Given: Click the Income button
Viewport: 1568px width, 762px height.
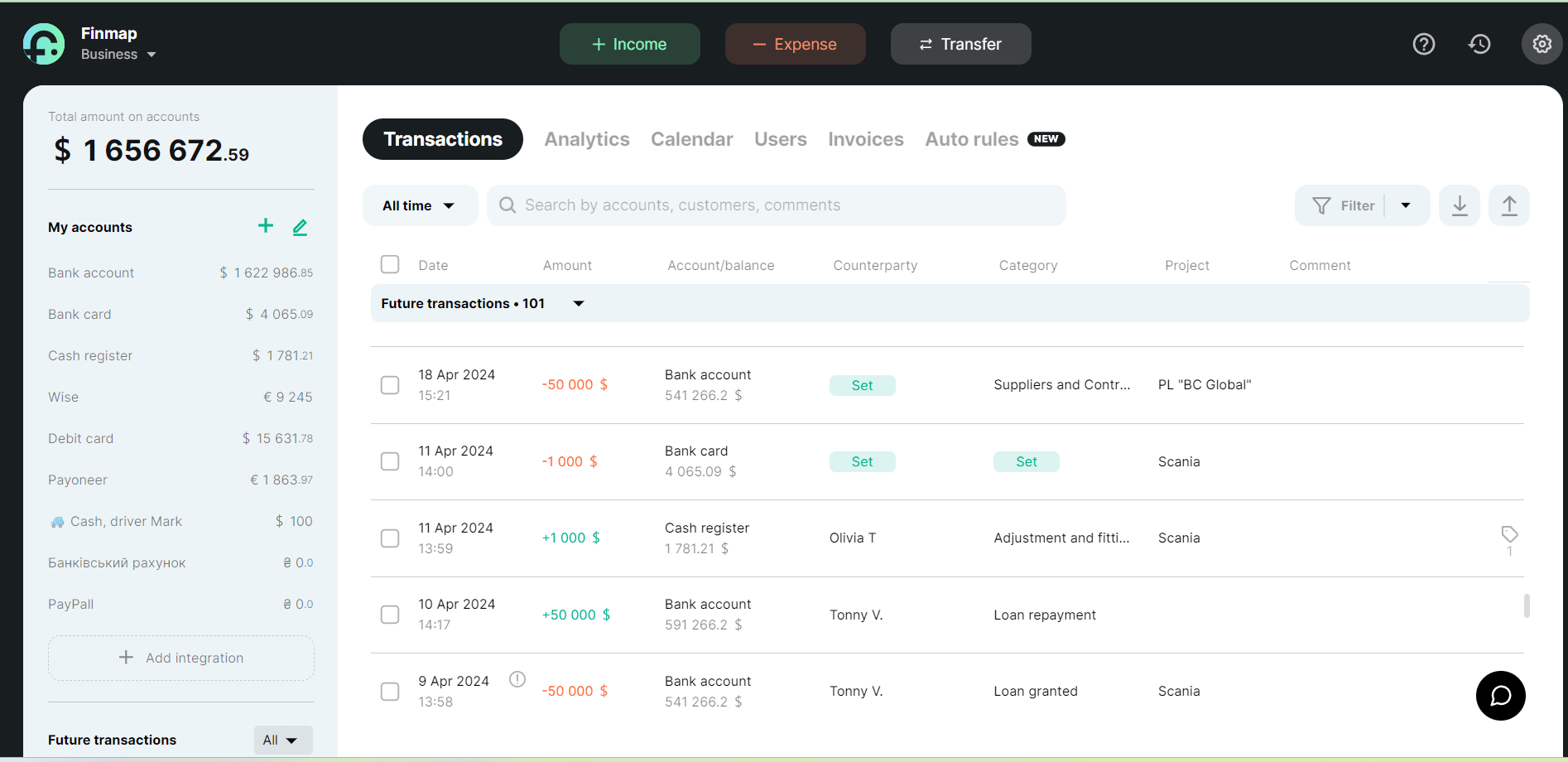Looking at the screenshot, I should (x=629, y=43).
